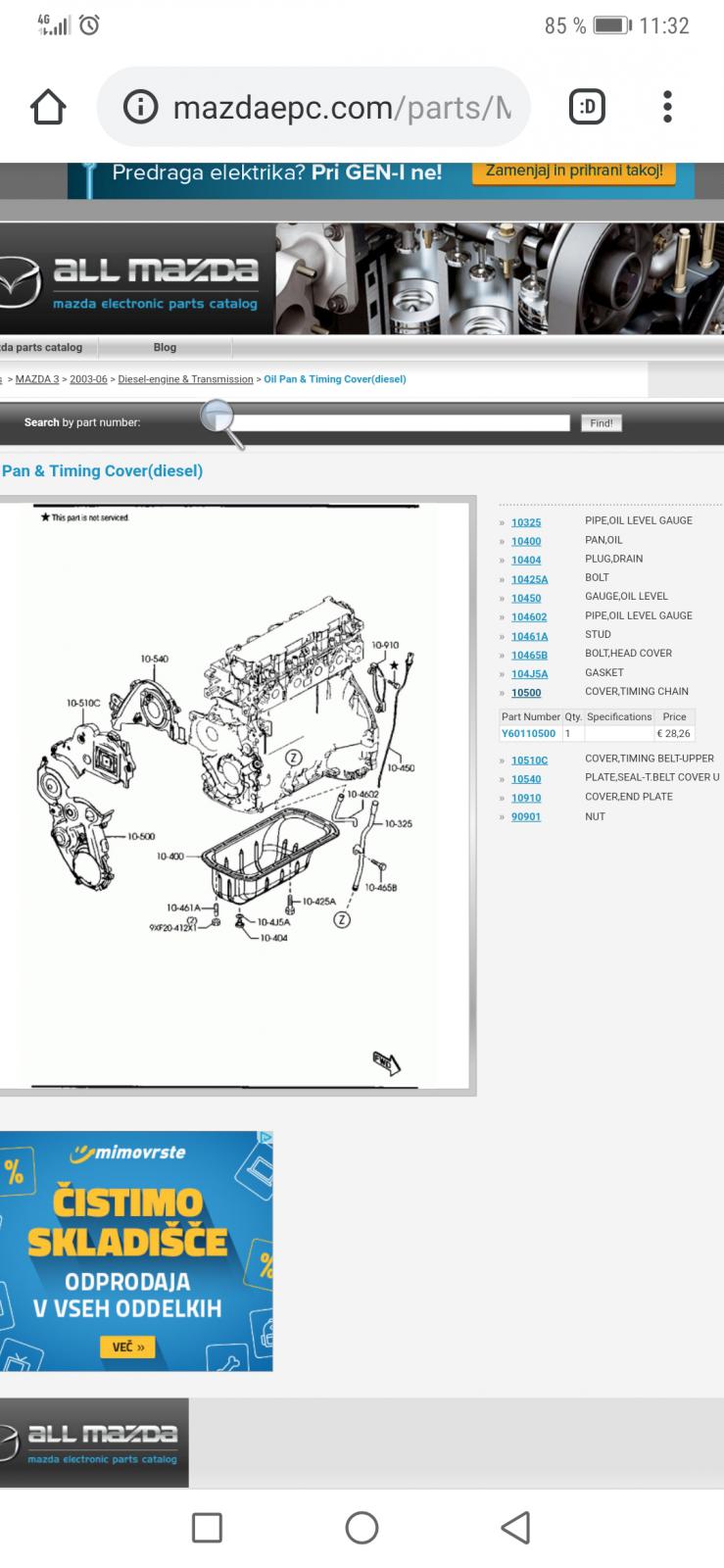The image size is (724, 1568).
Task: Click the 10-400 label in the diagram
Action: 169,857
